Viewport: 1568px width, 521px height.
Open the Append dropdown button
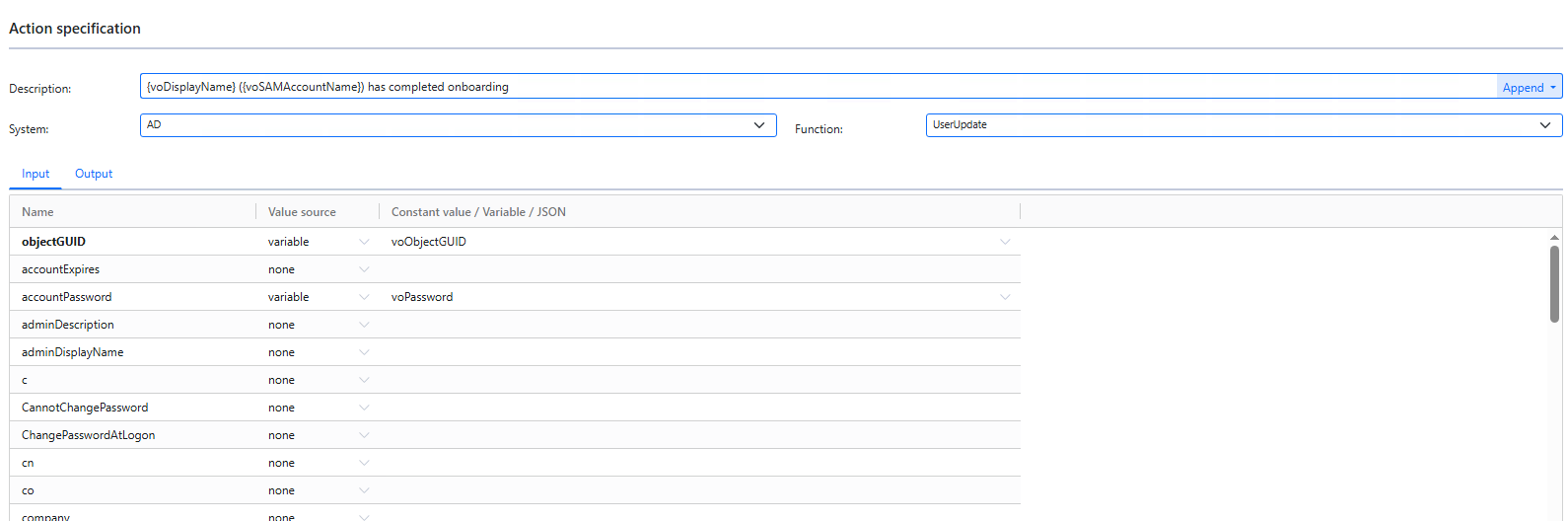[x=1529, y=87]
